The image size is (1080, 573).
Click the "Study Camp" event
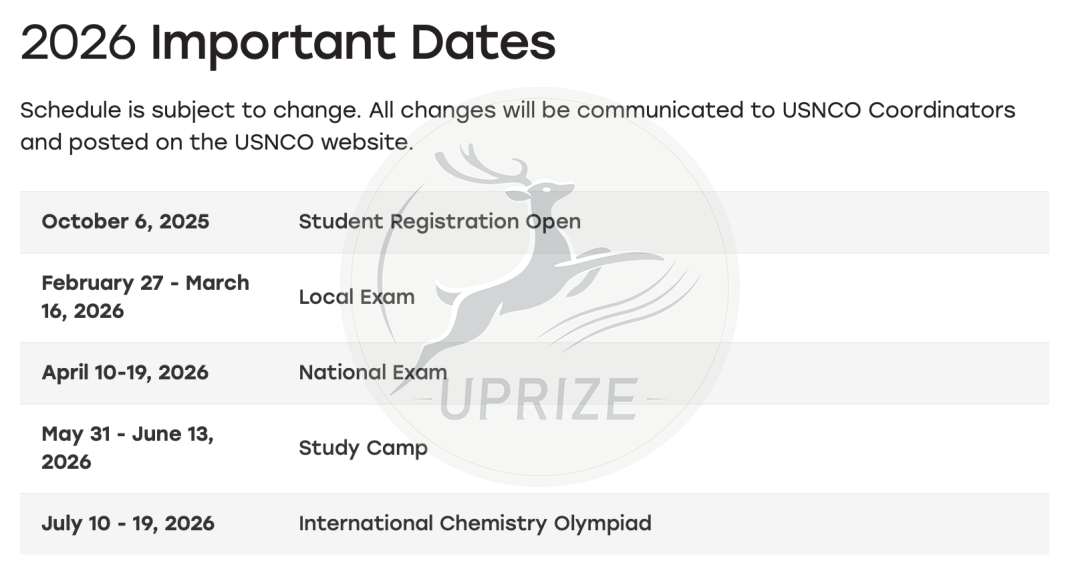click(x=362, y=448)
